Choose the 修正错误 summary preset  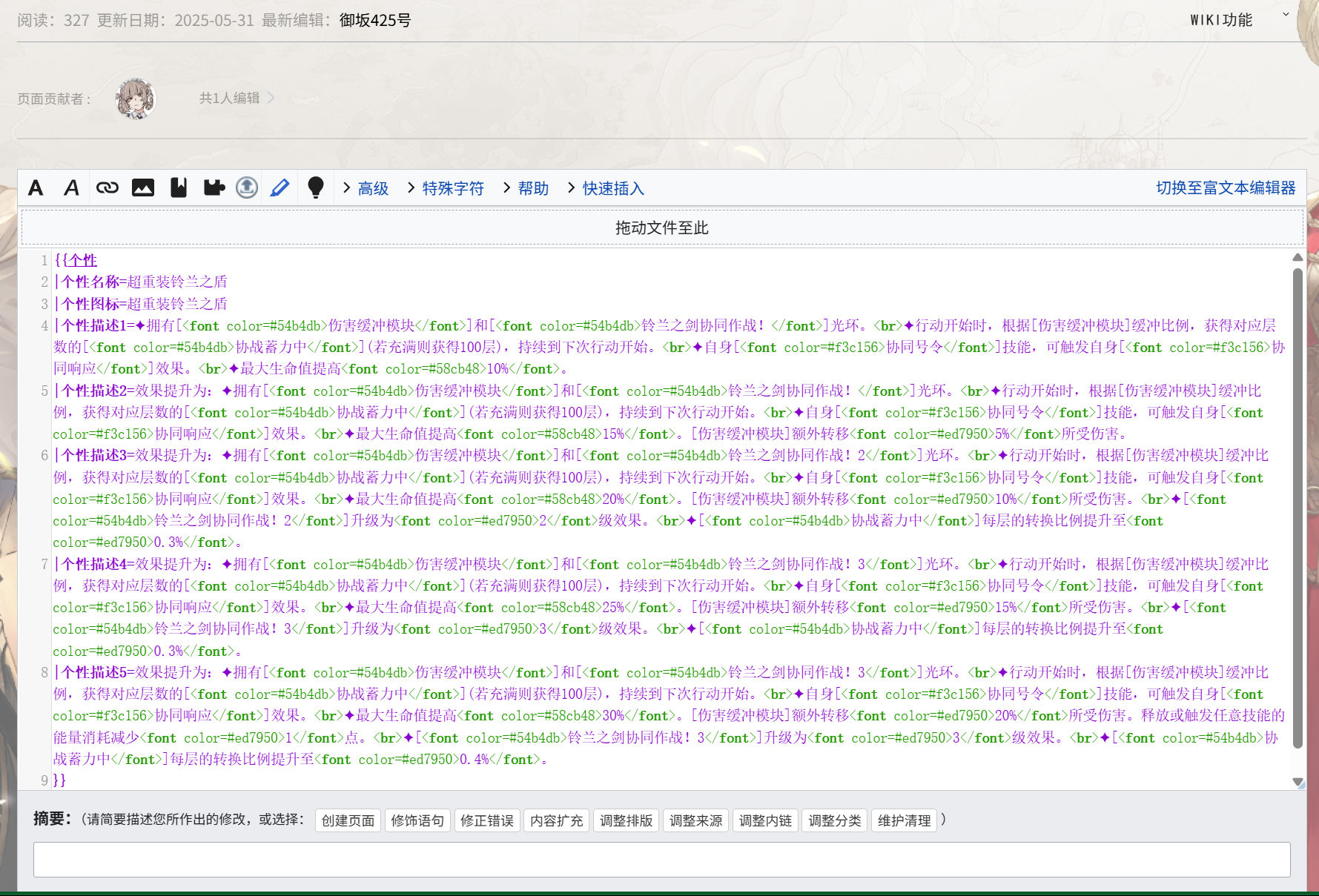486,820
